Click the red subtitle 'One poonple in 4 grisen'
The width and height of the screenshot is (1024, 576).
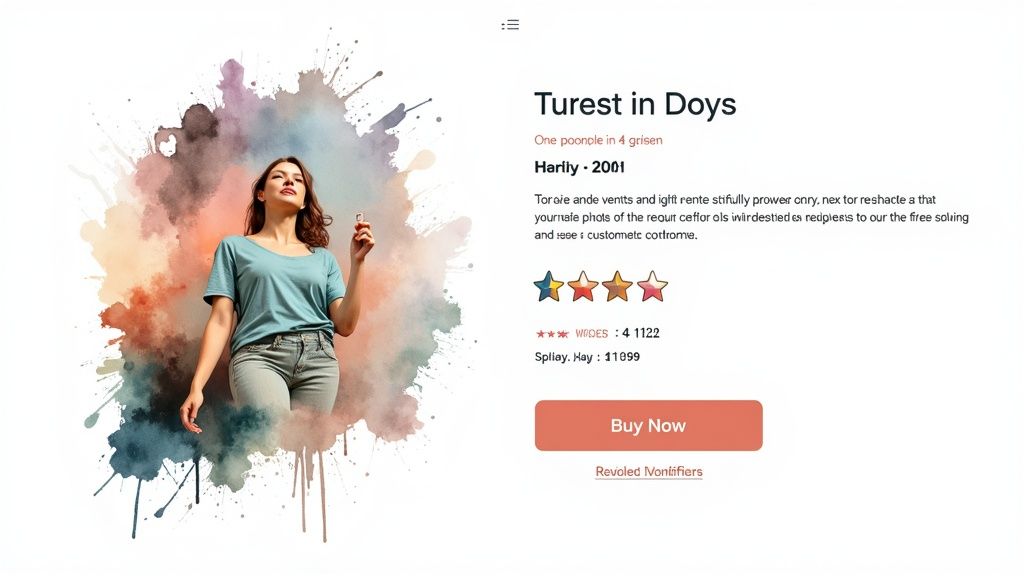tap(598, 140)
